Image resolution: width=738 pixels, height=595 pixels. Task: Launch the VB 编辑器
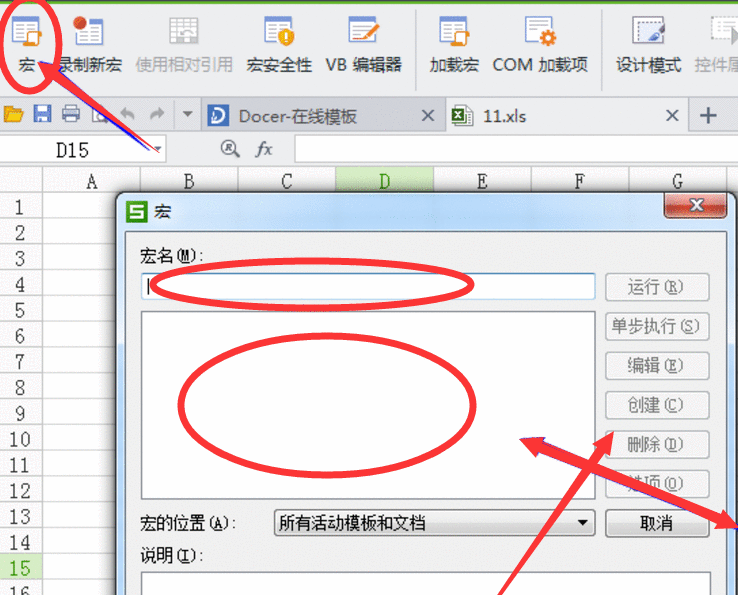[363, 45]
